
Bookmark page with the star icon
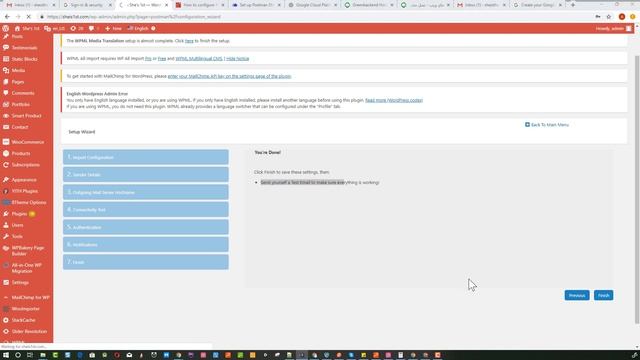point(609,17)
